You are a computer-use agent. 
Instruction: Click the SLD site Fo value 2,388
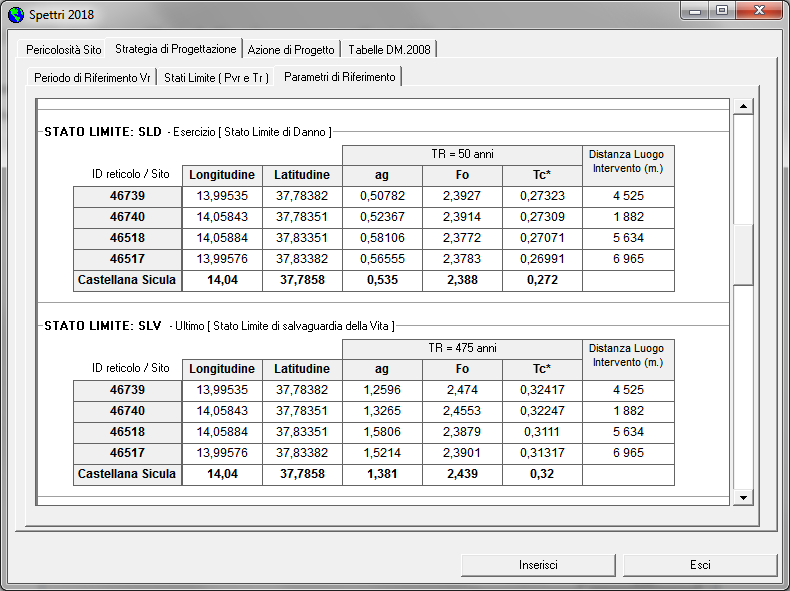[x=462, y=280]
